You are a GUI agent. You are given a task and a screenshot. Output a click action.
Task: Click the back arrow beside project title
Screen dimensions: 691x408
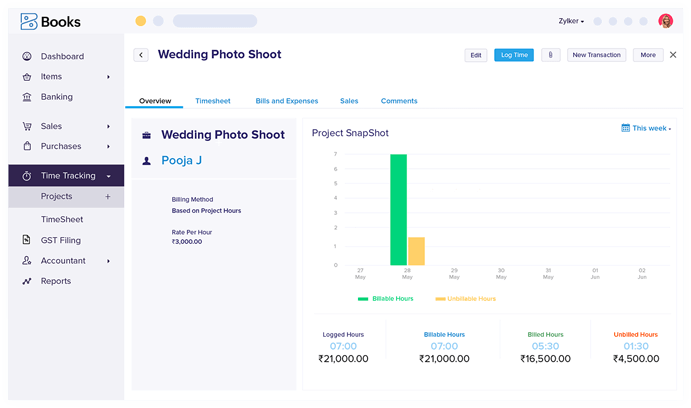[x=141, y=55]
